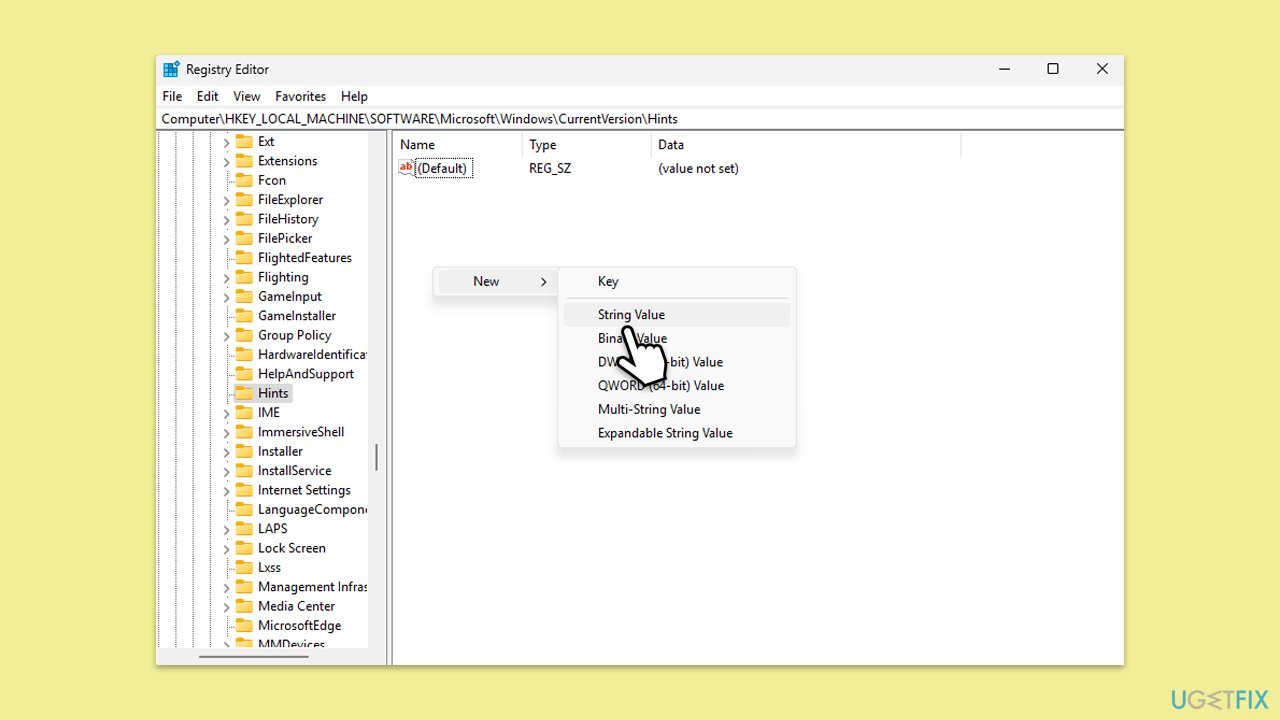This screenshot has height=720, width=1280.
Task: Click the REG_SZ type cell
Action: [x=550, y=168]
